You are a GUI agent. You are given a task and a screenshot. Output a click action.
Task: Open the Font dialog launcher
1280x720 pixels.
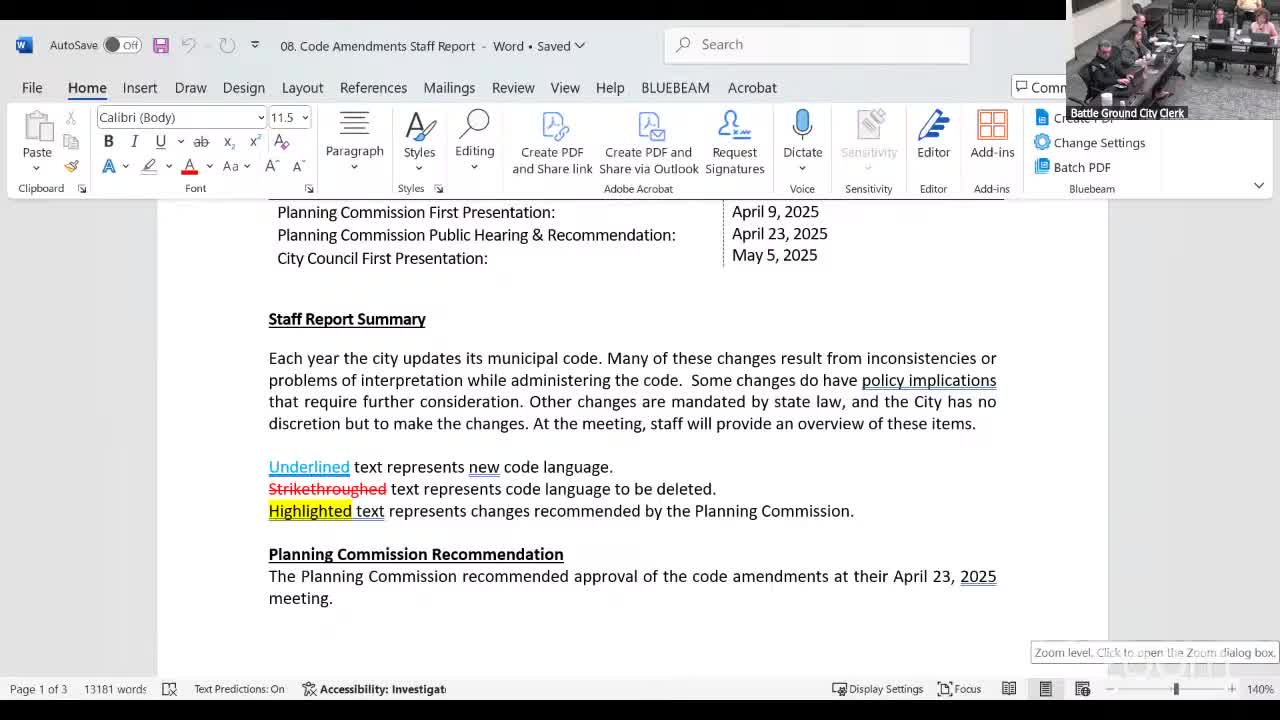pyautogui.click(x=309, y=189)
